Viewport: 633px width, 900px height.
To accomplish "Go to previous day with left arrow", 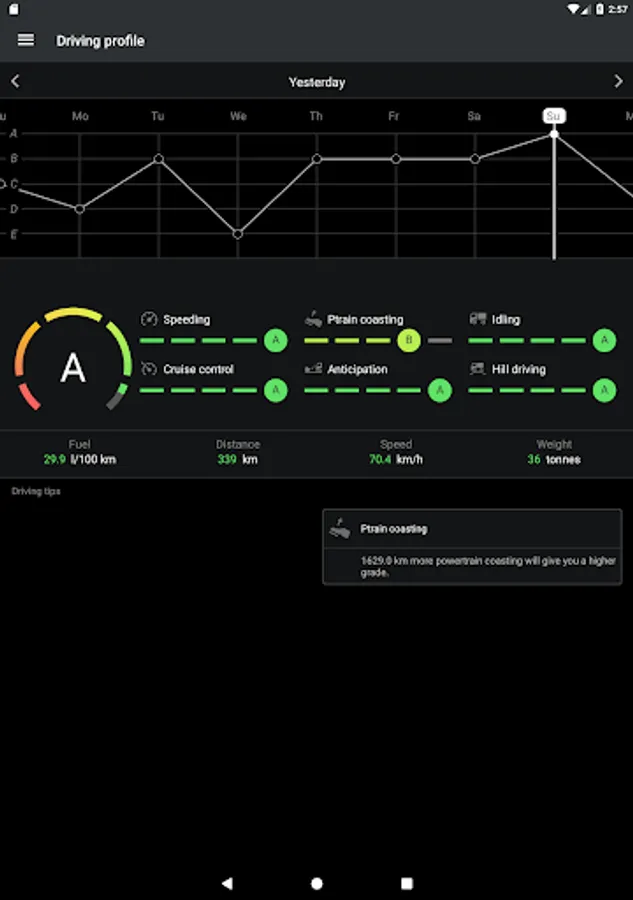I will pos(15,82).
